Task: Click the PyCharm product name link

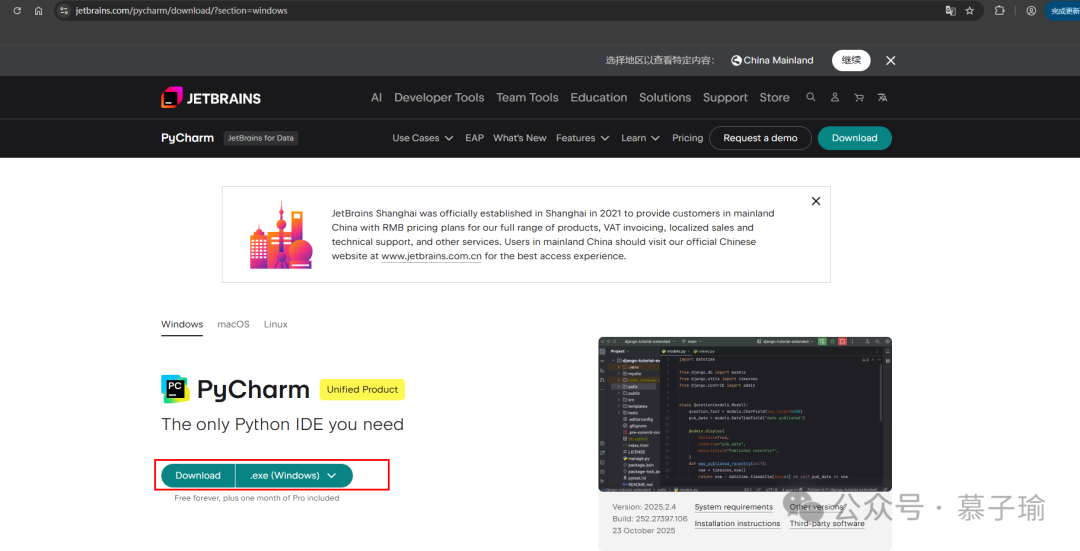Action: [187, 138]
